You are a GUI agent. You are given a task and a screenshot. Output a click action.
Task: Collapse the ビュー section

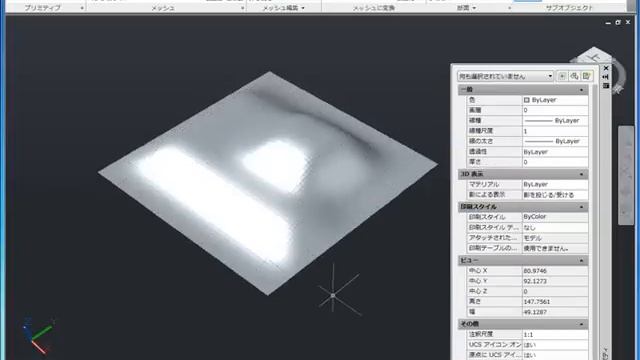(582, 260)
